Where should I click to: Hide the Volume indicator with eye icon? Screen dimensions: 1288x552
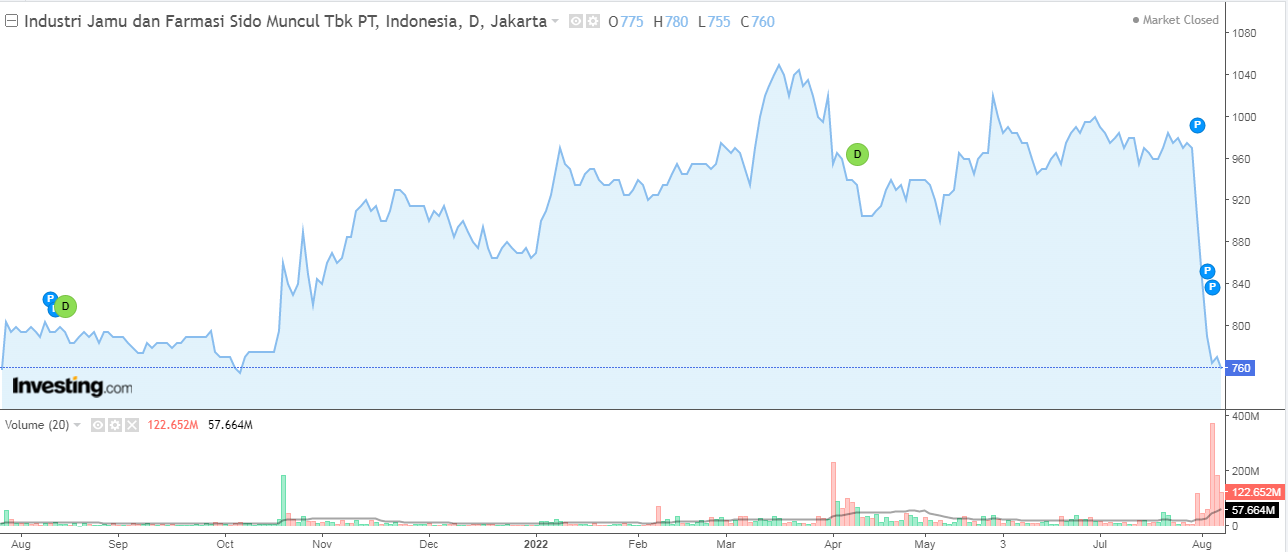[98, 425]
